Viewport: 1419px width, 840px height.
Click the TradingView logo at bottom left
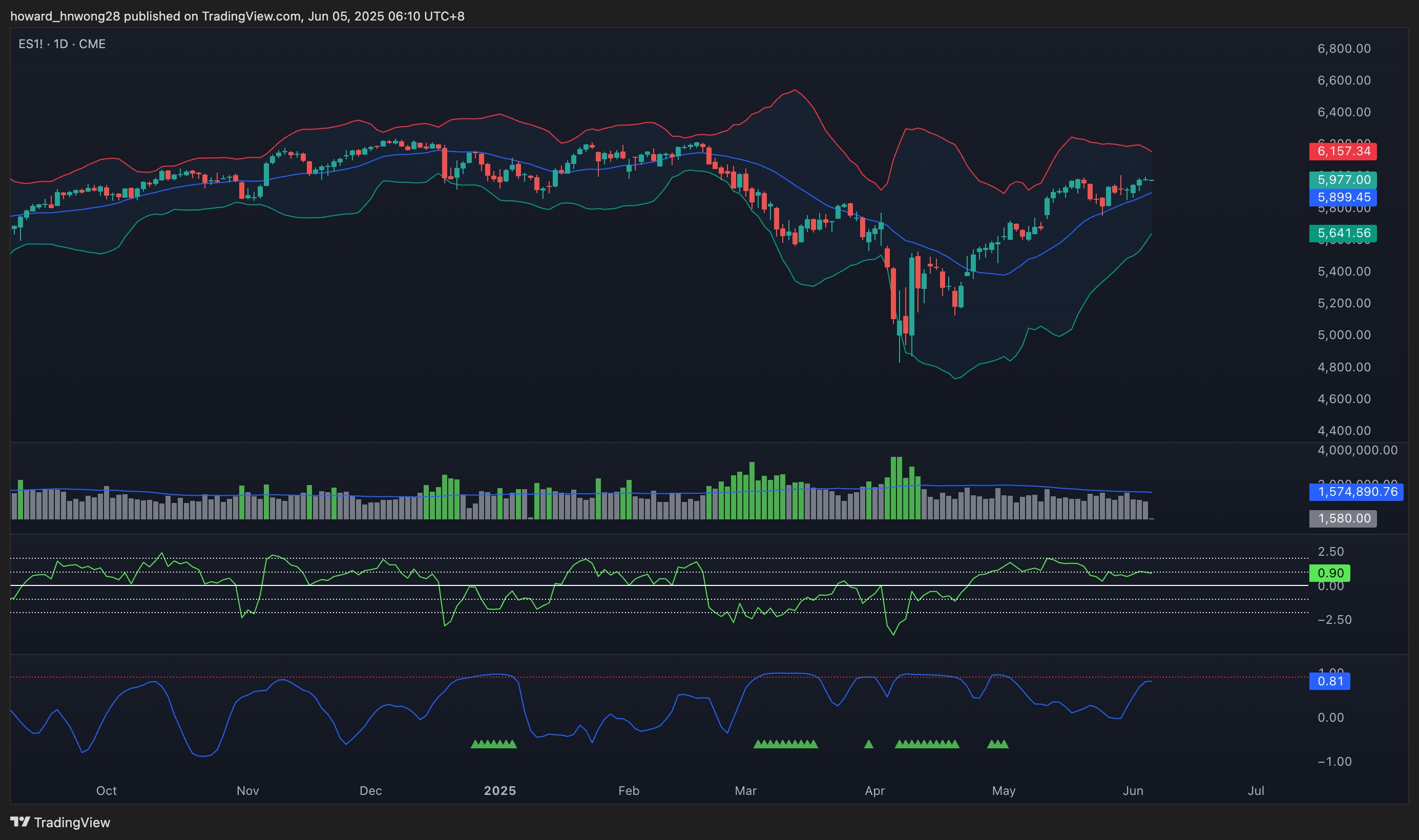[60, 822]
